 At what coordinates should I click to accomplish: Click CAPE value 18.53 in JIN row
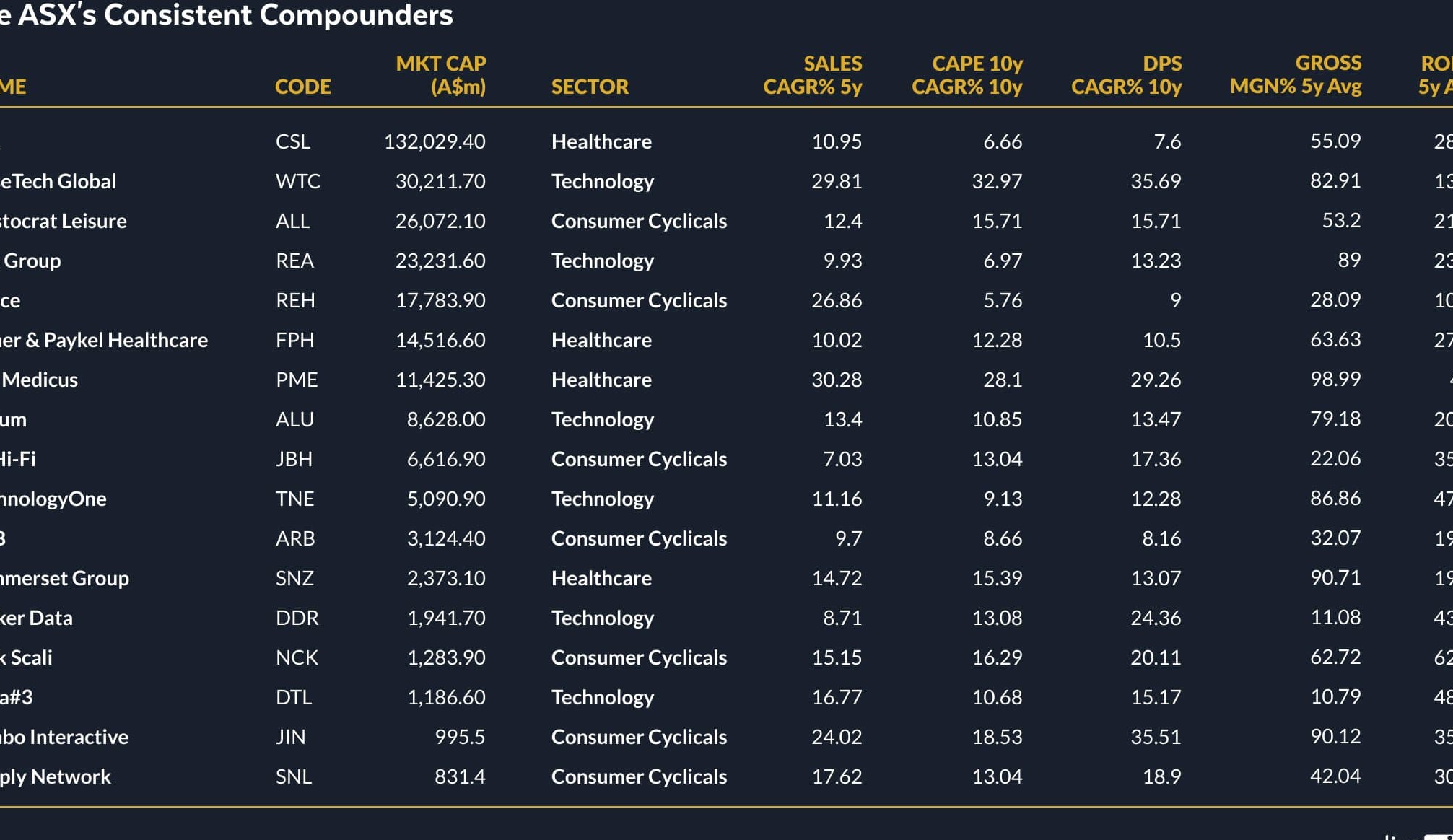(997, 737)
